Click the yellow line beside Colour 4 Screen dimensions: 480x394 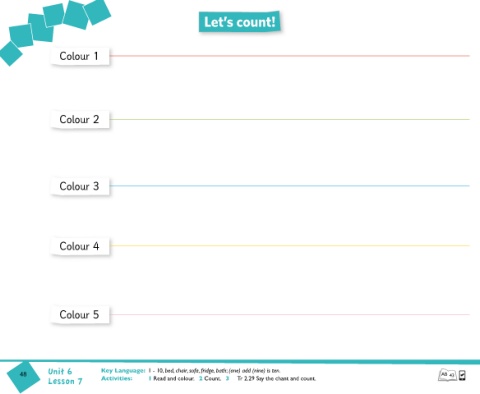click(x=289, y=246)
